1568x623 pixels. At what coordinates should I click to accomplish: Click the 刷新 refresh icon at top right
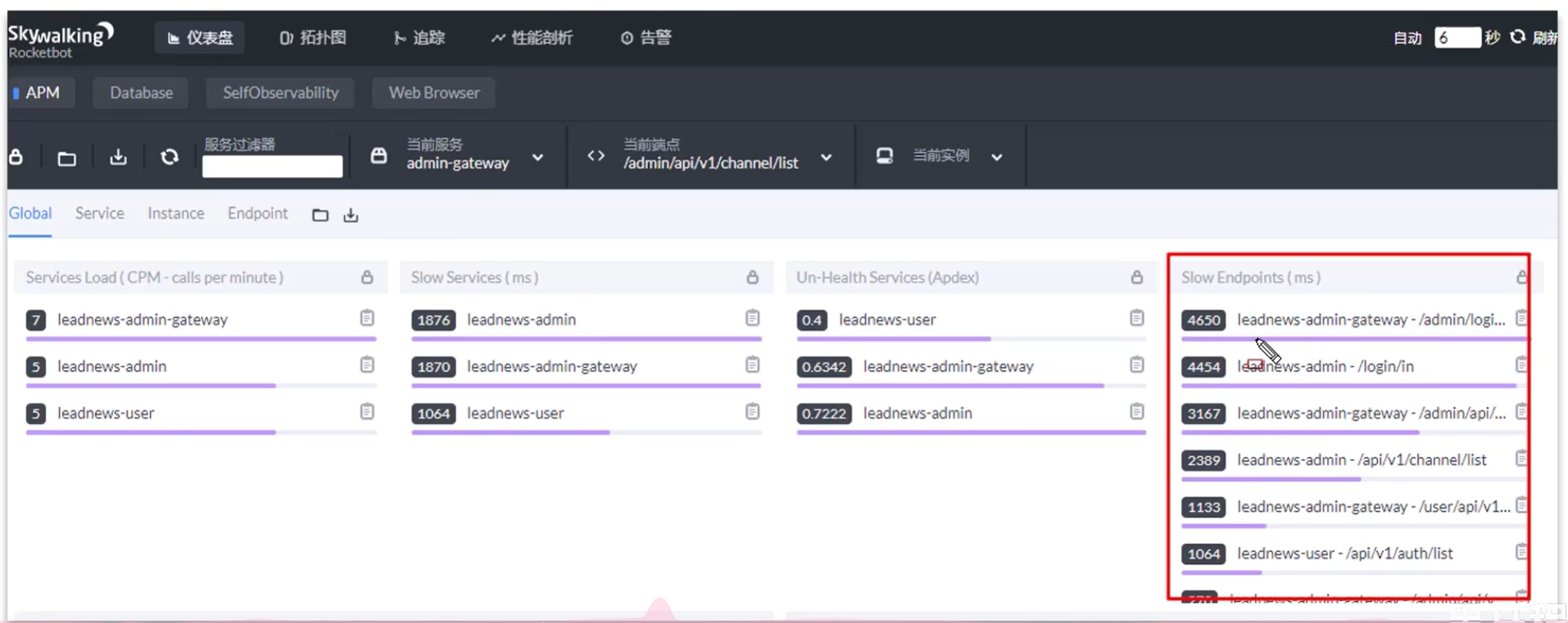click(1518, 37)
